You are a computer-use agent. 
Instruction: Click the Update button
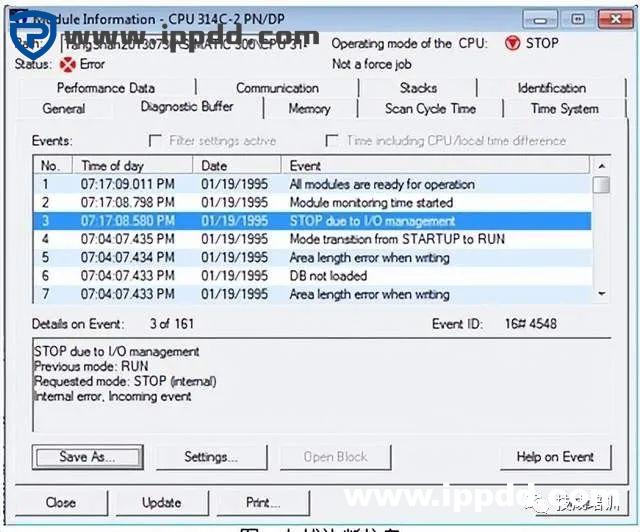[162, 503]
